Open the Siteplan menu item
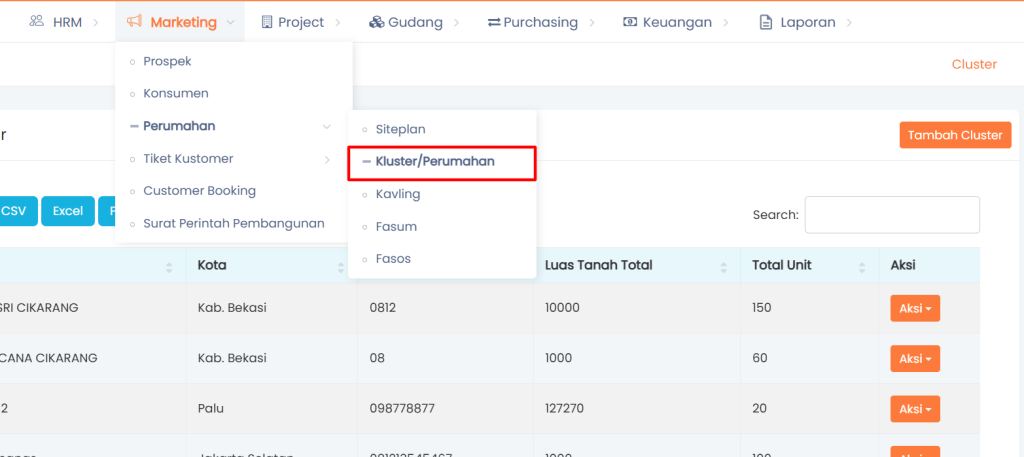Image resolution: width=1024 pixels, height=457 pixels. 400,129
